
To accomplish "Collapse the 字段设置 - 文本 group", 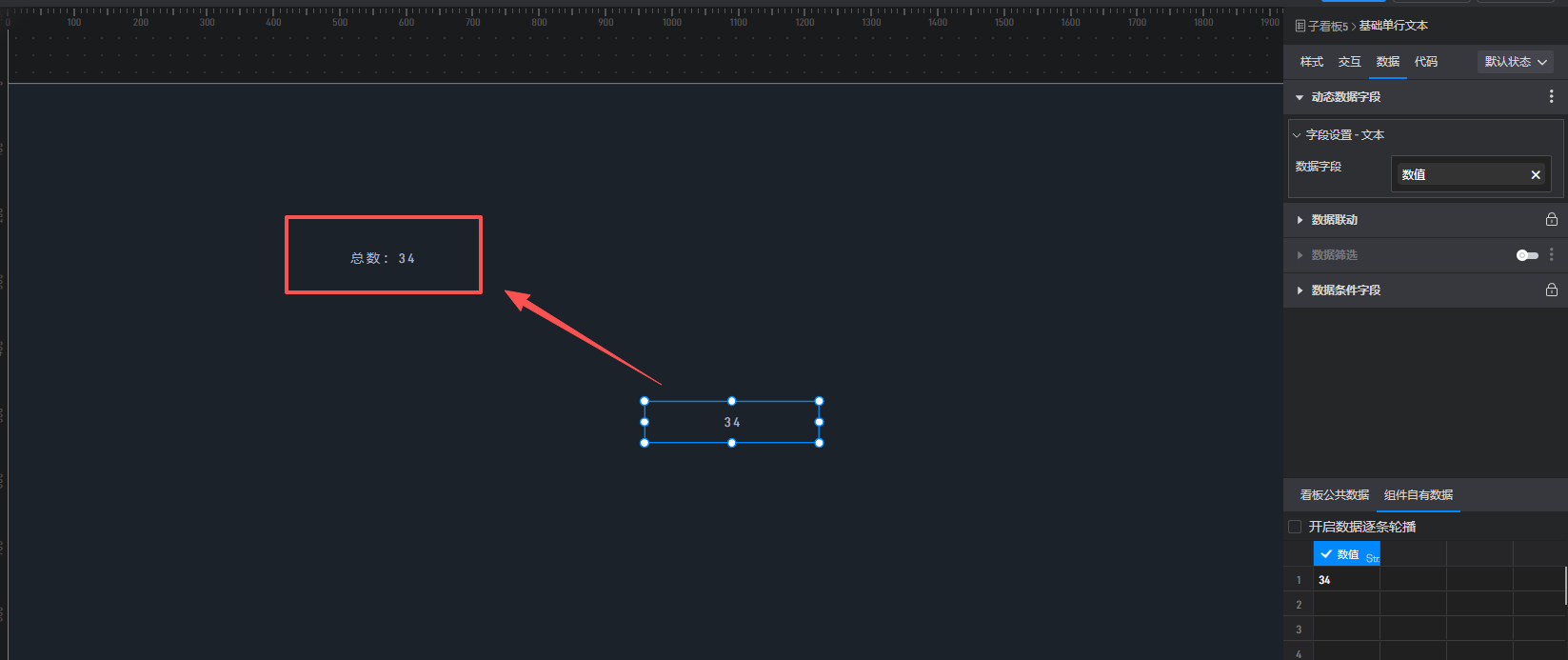I will 1297,135.
